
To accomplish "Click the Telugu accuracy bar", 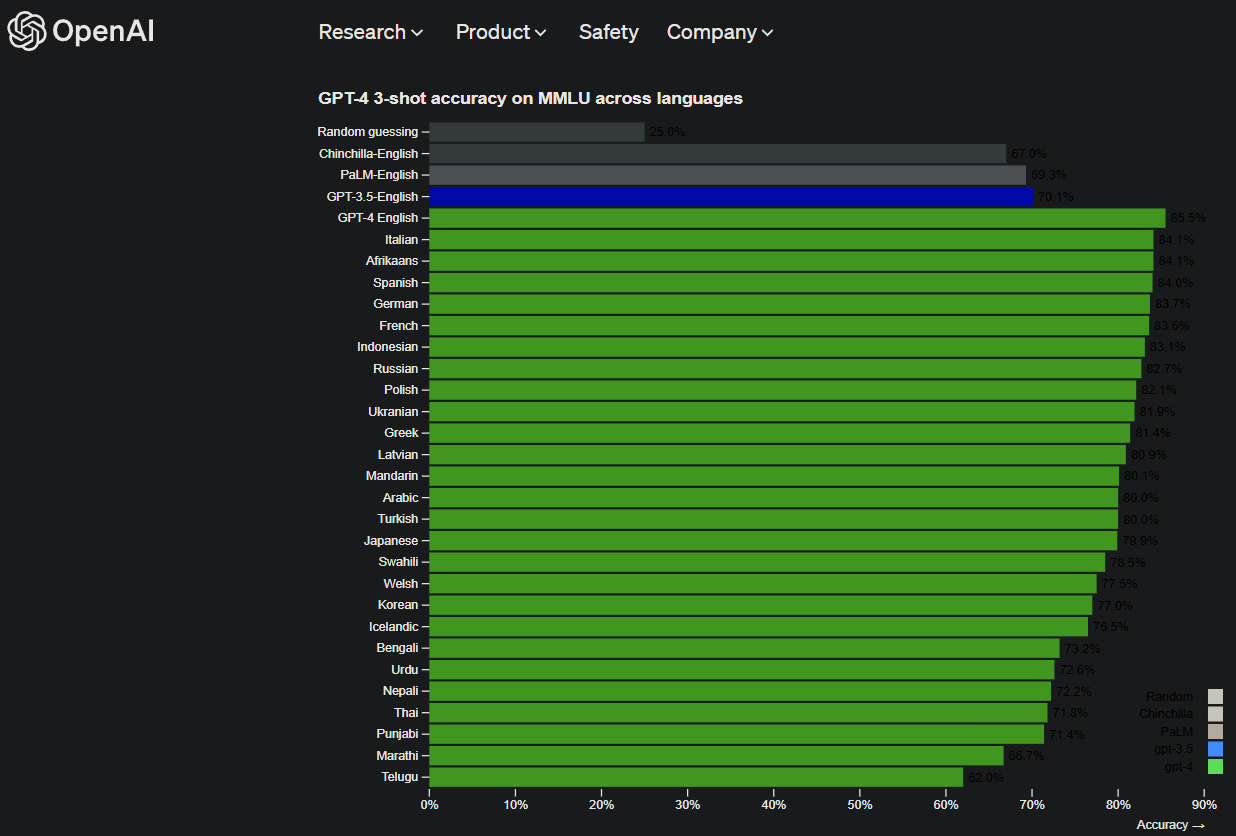I will pos(695,776).
